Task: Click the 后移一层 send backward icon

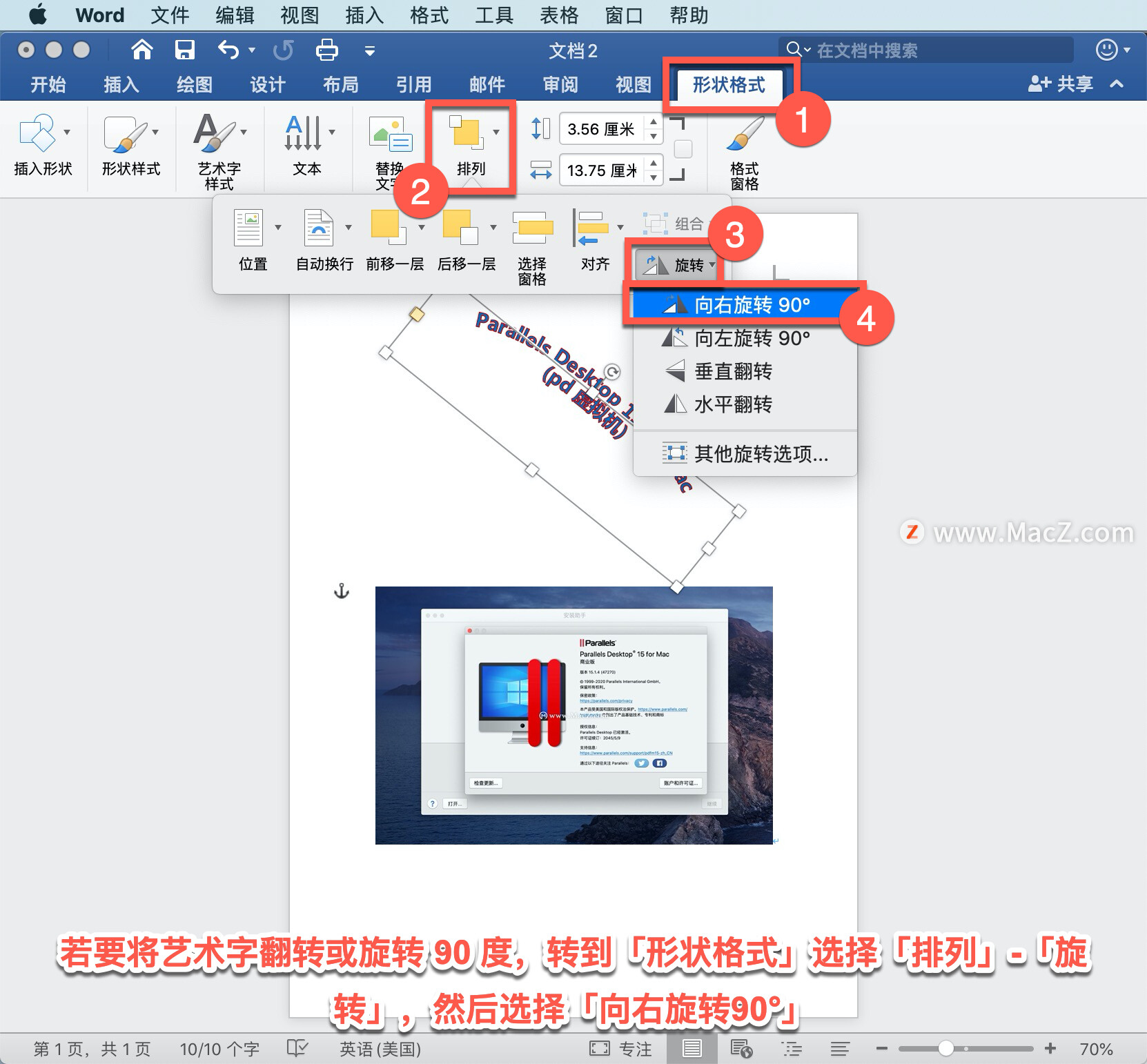Action: (460, 227)
